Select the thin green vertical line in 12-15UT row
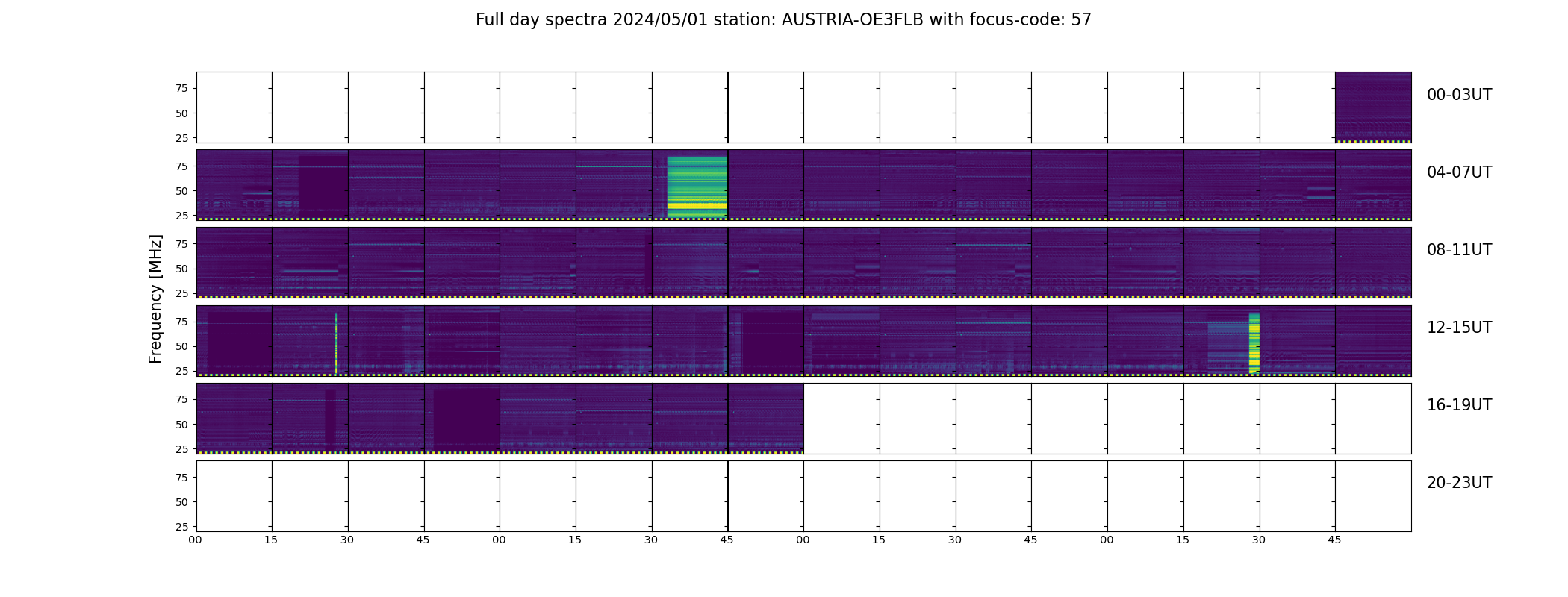Screen dimensions: 1568x597 coord(336,343)
